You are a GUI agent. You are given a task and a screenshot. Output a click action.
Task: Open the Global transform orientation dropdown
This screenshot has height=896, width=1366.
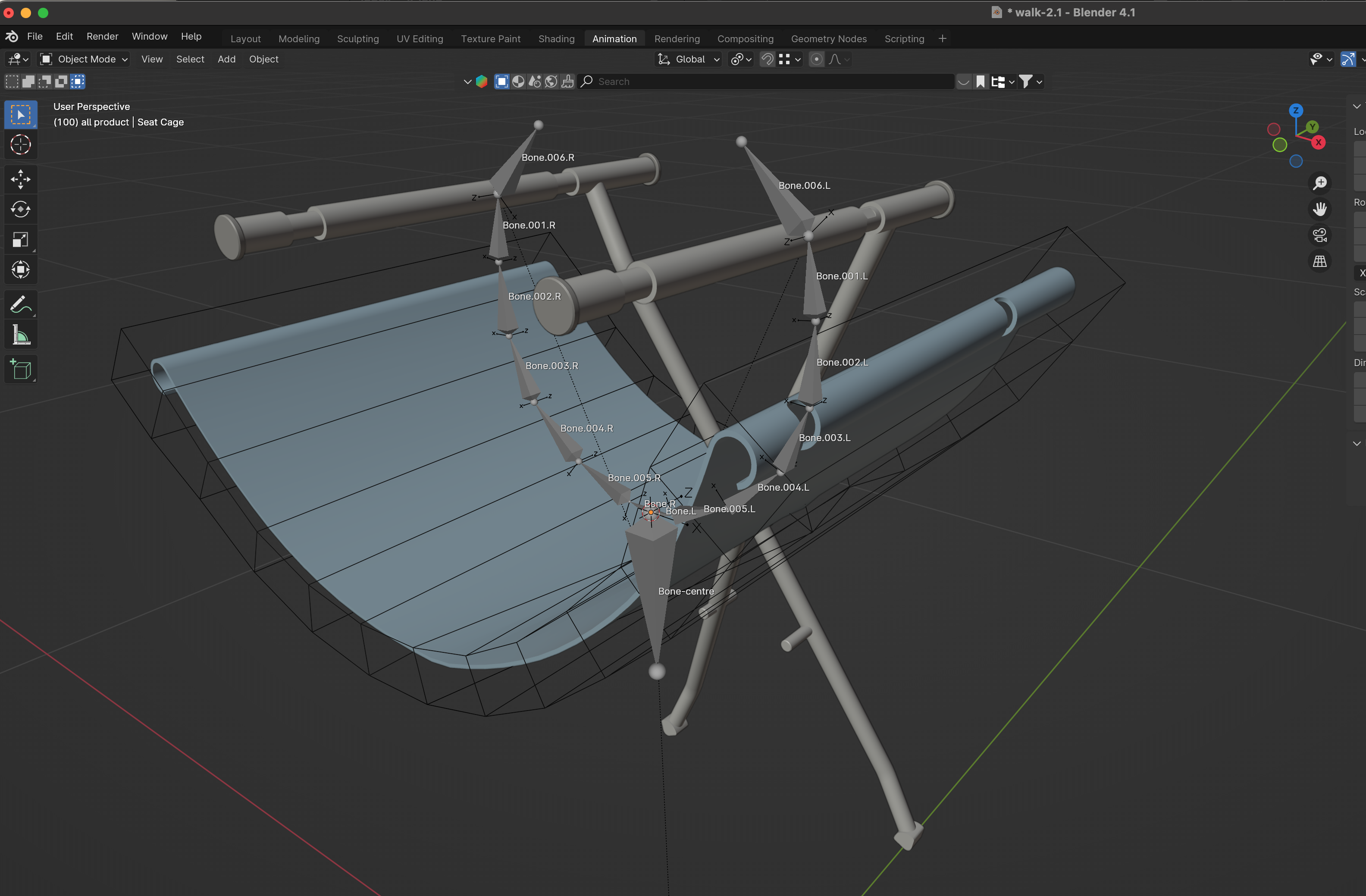(688, 59)
